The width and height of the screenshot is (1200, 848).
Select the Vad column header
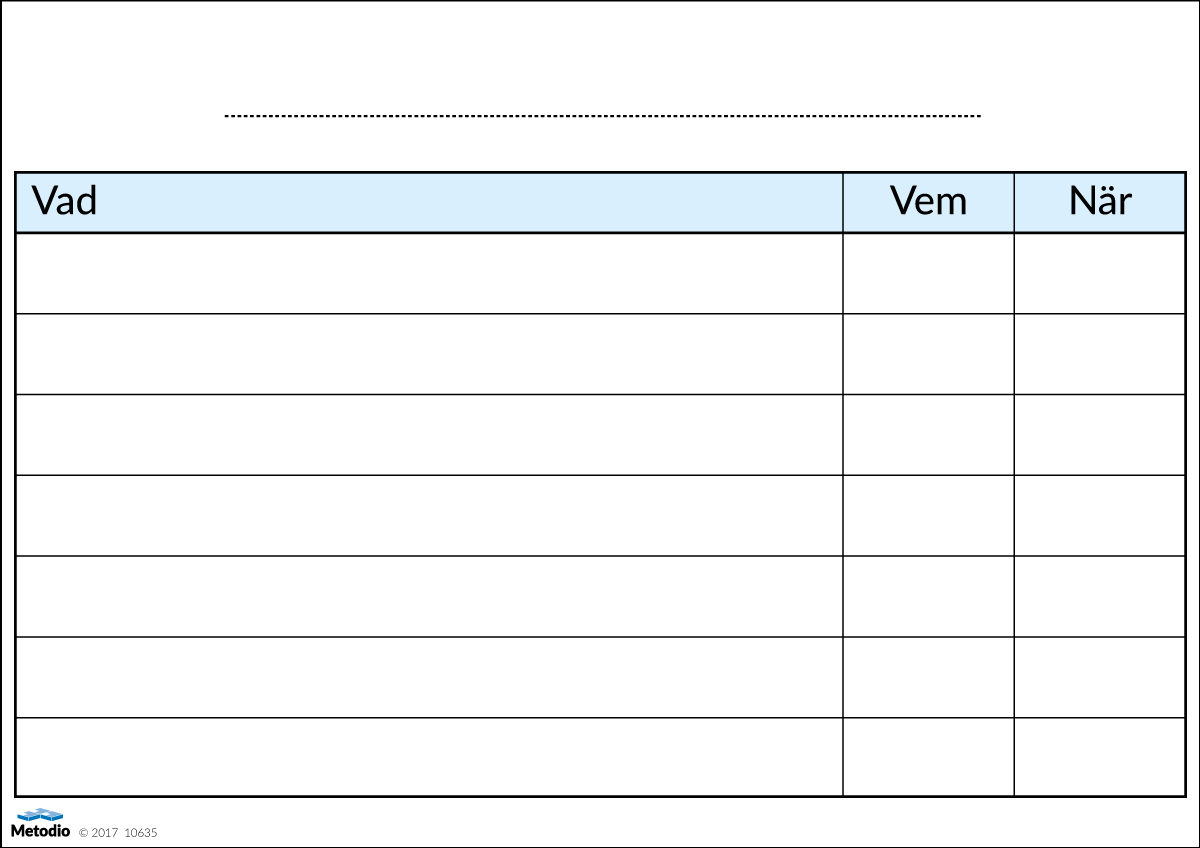coord(429,202)
